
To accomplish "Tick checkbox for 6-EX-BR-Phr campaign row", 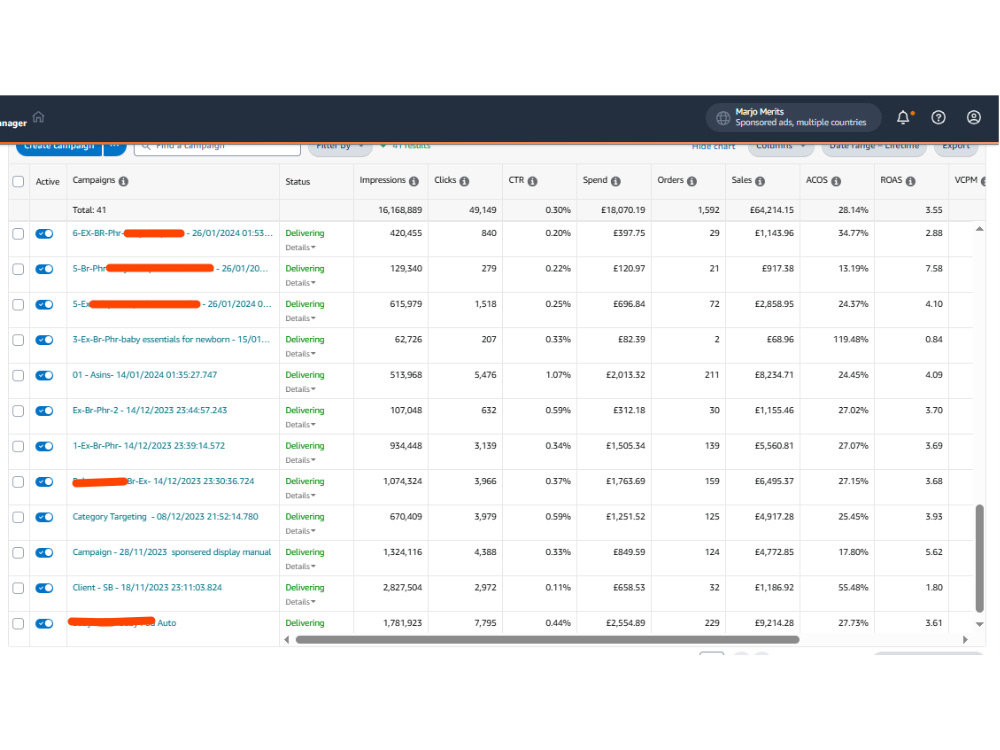I will click(18, 233).
